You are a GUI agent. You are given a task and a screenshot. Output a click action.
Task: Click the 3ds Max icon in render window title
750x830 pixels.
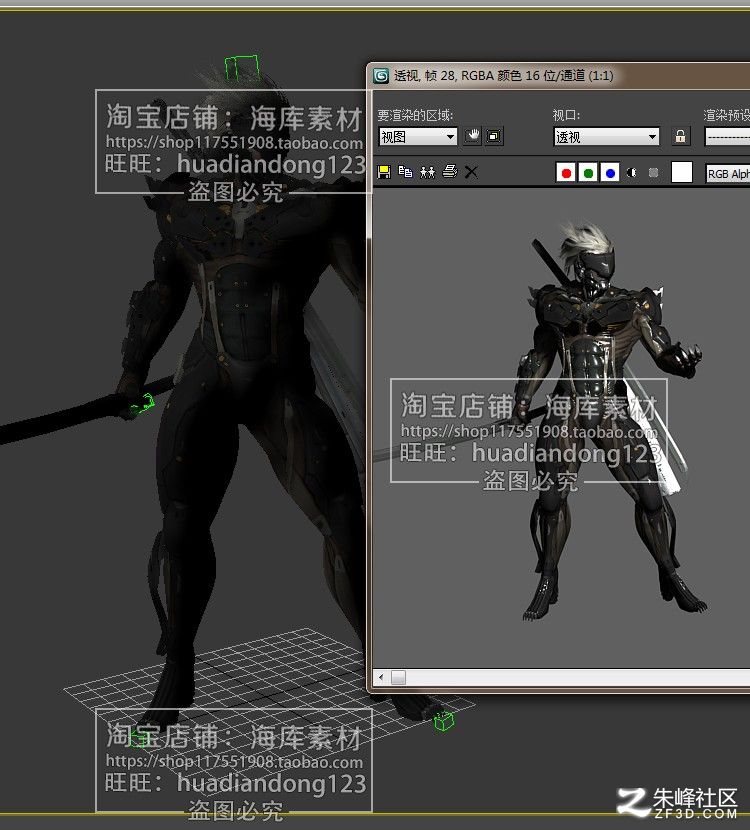tap(381, 76)
